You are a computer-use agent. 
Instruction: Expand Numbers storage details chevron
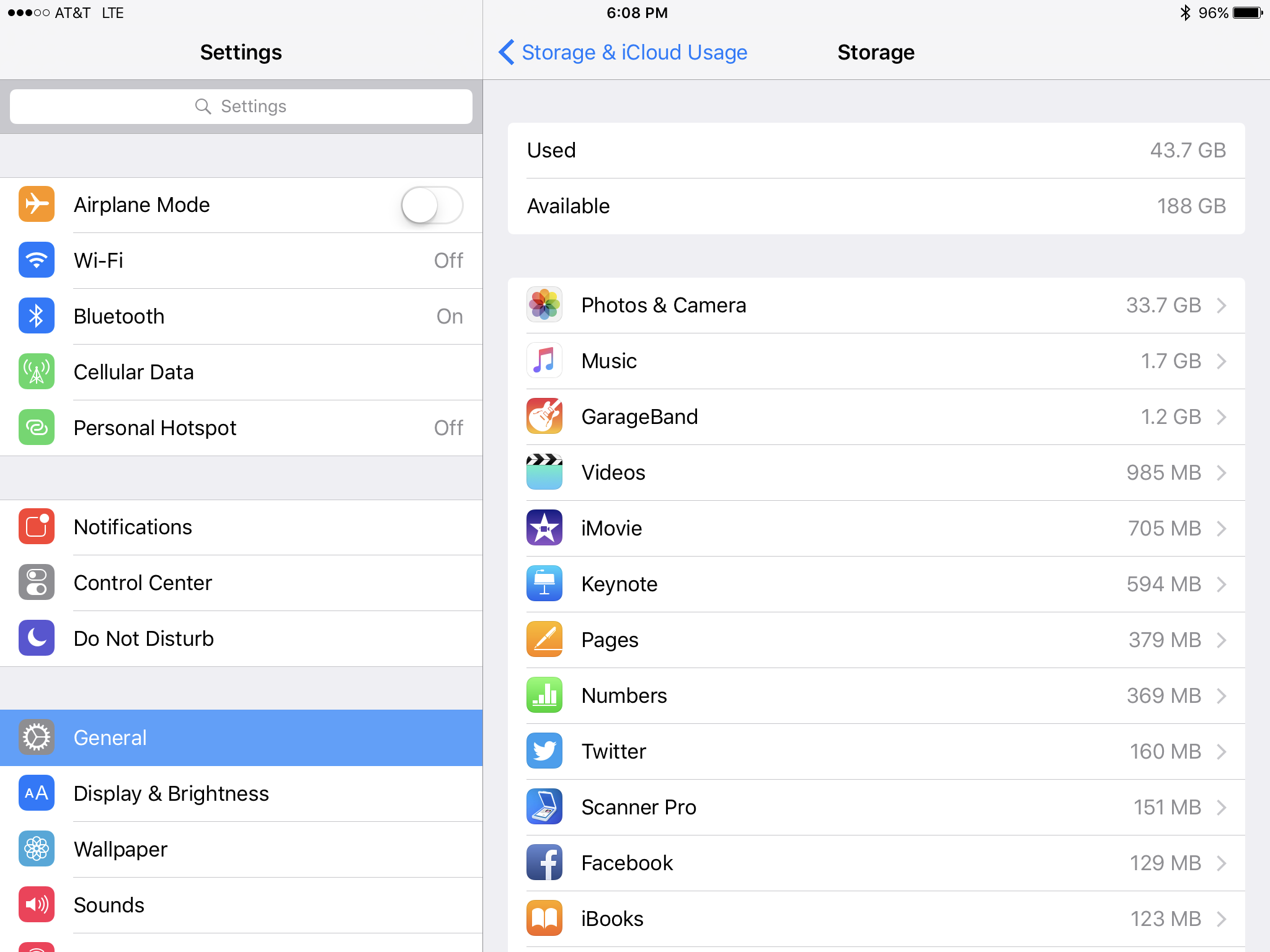tap(1222, 696)
